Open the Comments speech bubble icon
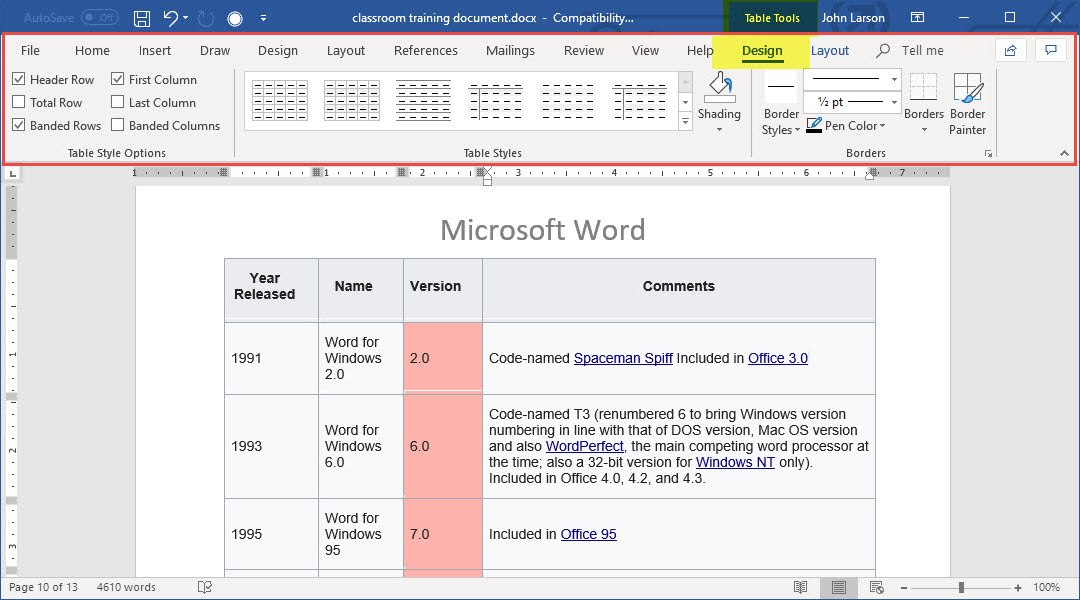This screenshot has height=600, width=1080. (1050, 50)
